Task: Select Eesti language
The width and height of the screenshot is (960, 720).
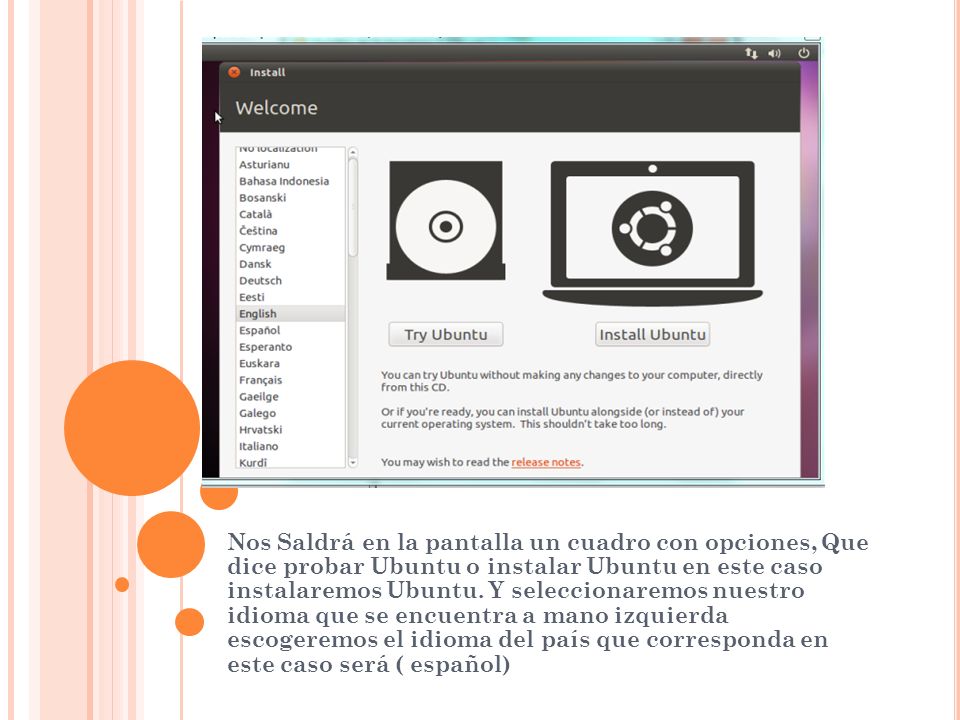Action: (x=291, y=297)
